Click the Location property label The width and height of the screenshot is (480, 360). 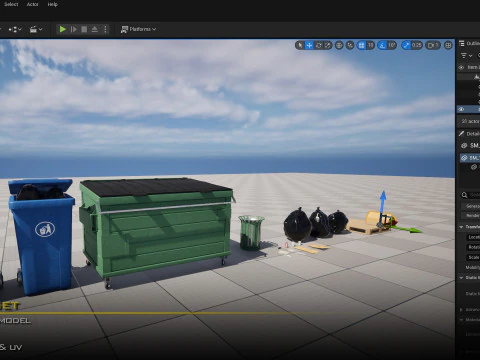[x=474, y=237]
